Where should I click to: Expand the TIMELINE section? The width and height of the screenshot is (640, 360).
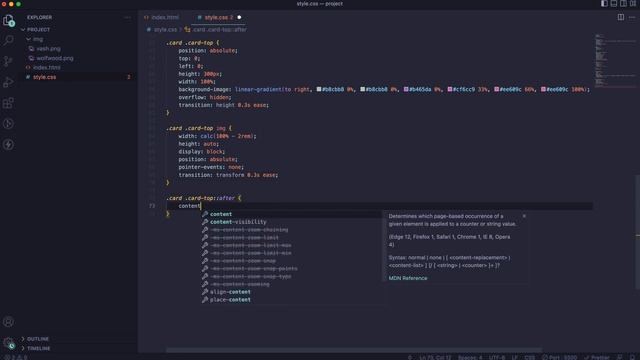point(38,349)
